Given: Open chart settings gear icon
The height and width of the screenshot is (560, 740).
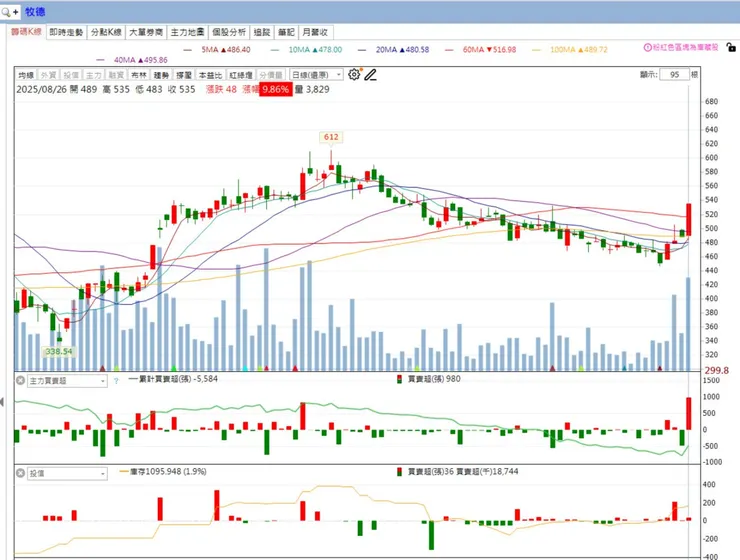Looking at the screenshot, I should click(354, 75).
